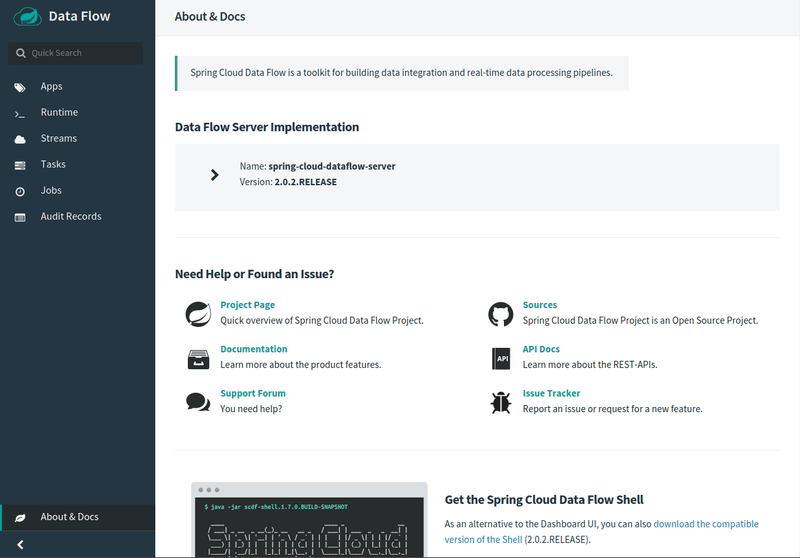Click the 'You need help?' text

[x=251, y=409]
